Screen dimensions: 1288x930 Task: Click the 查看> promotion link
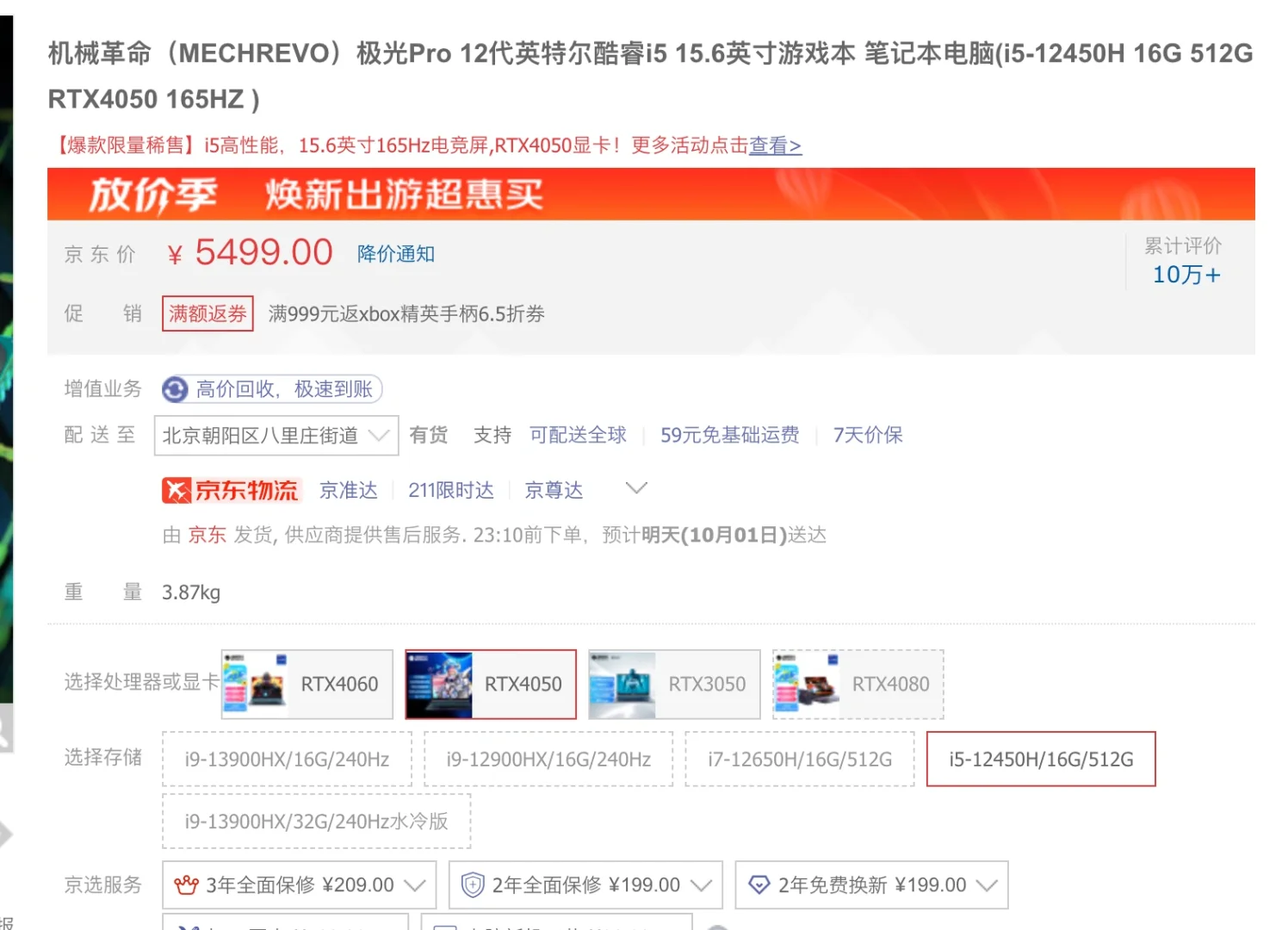(x=775, y=146)
